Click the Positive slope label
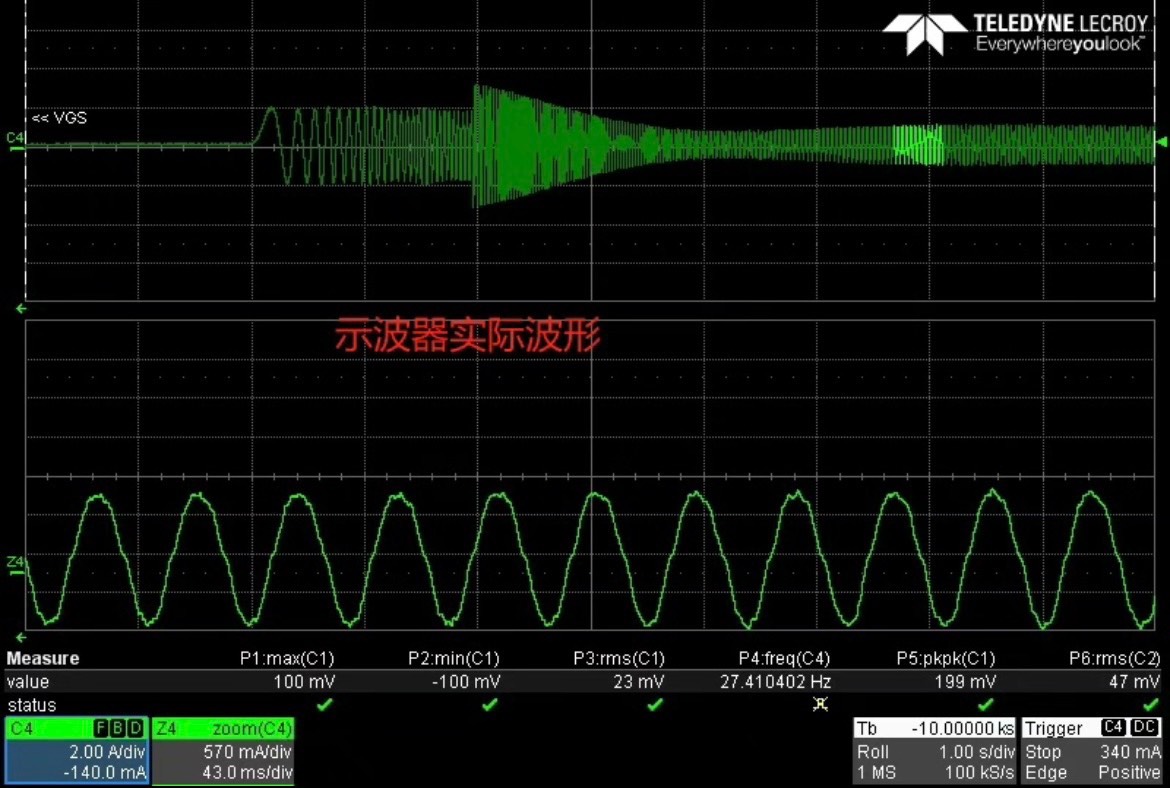The image size is (1170, 788). pos(1129,772)
